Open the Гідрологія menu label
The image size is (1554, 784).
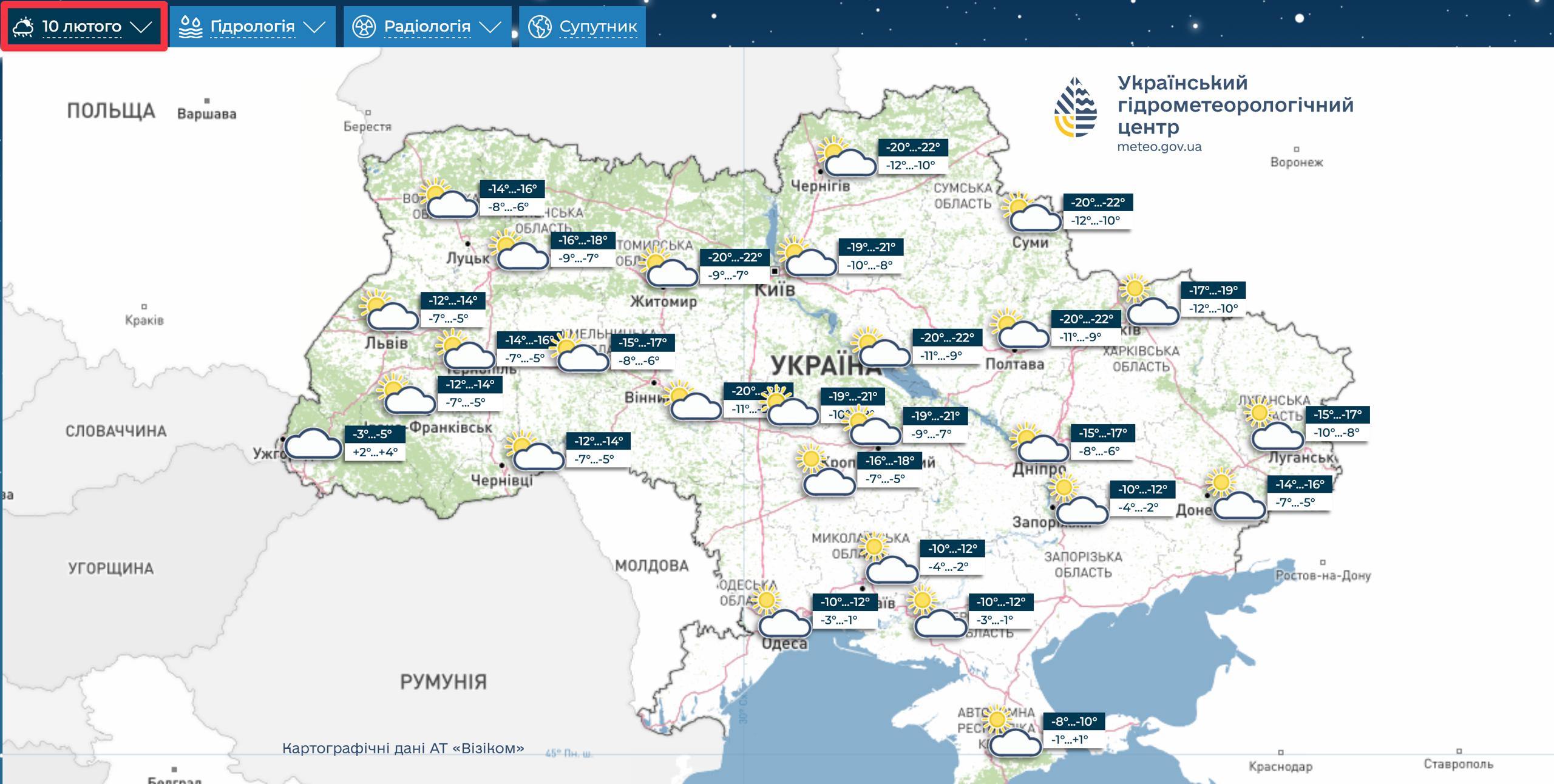tap(253, 27)
